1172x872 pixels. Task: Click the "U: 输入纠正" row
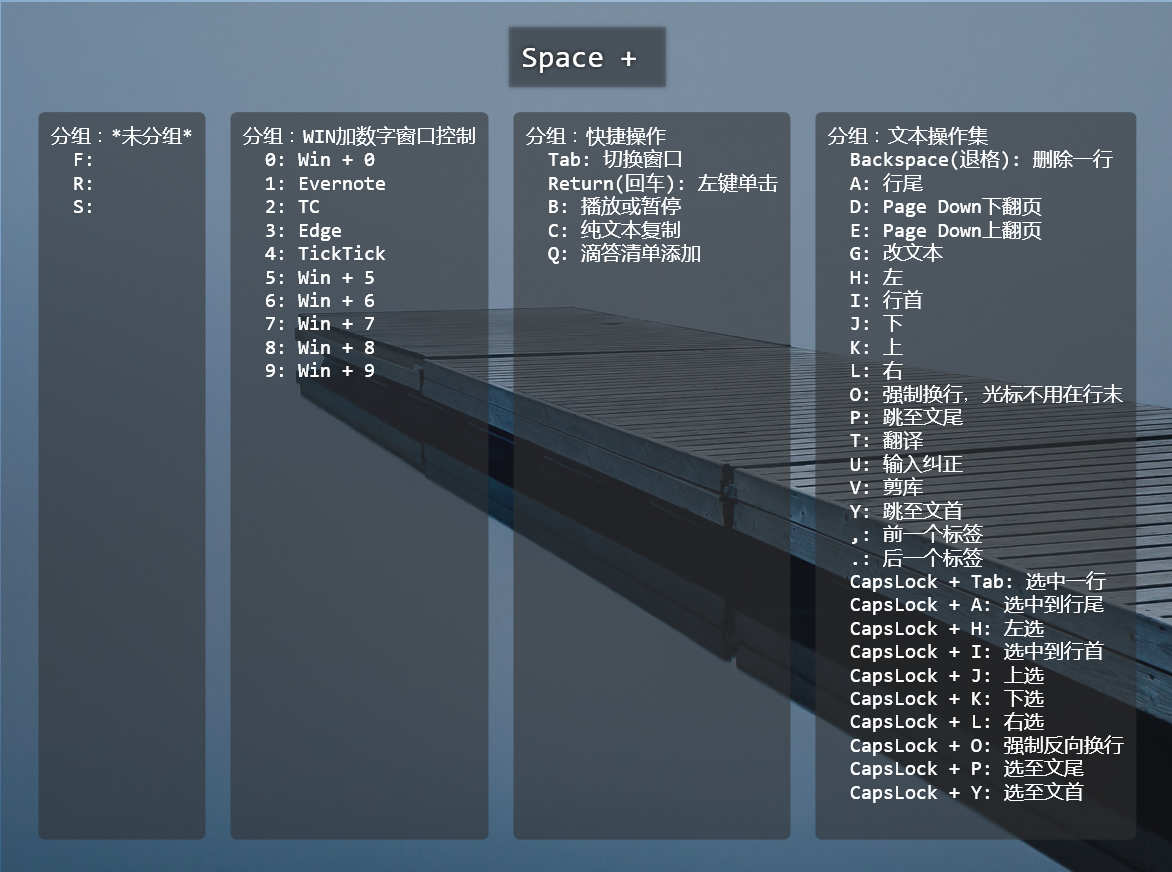tap(907, 465)
